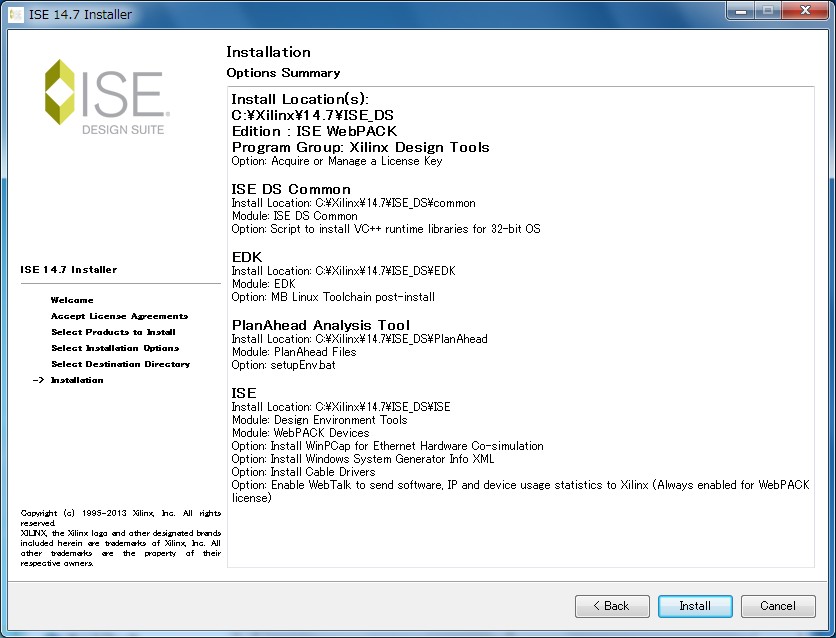The width and height of the screenshot is (836, 638).
Task: Click the ISE_DS¥EDK install location line
Action: click(343, 271)
